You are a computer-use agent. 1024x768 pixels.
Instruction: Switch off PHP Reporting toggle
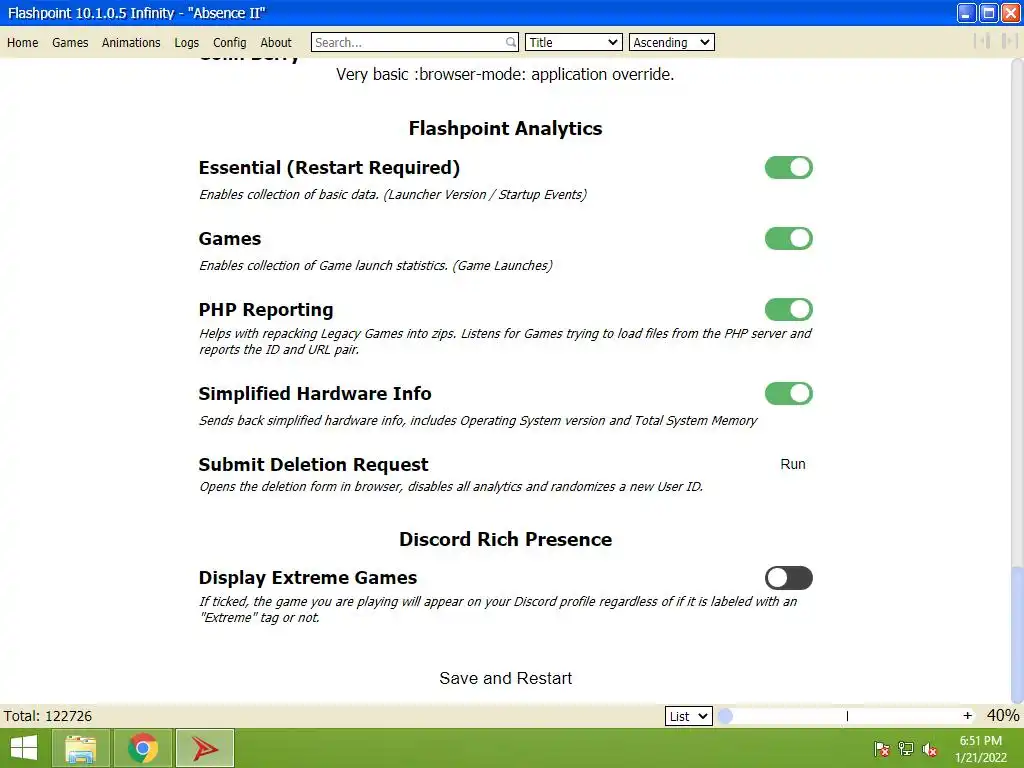point(789,310)
